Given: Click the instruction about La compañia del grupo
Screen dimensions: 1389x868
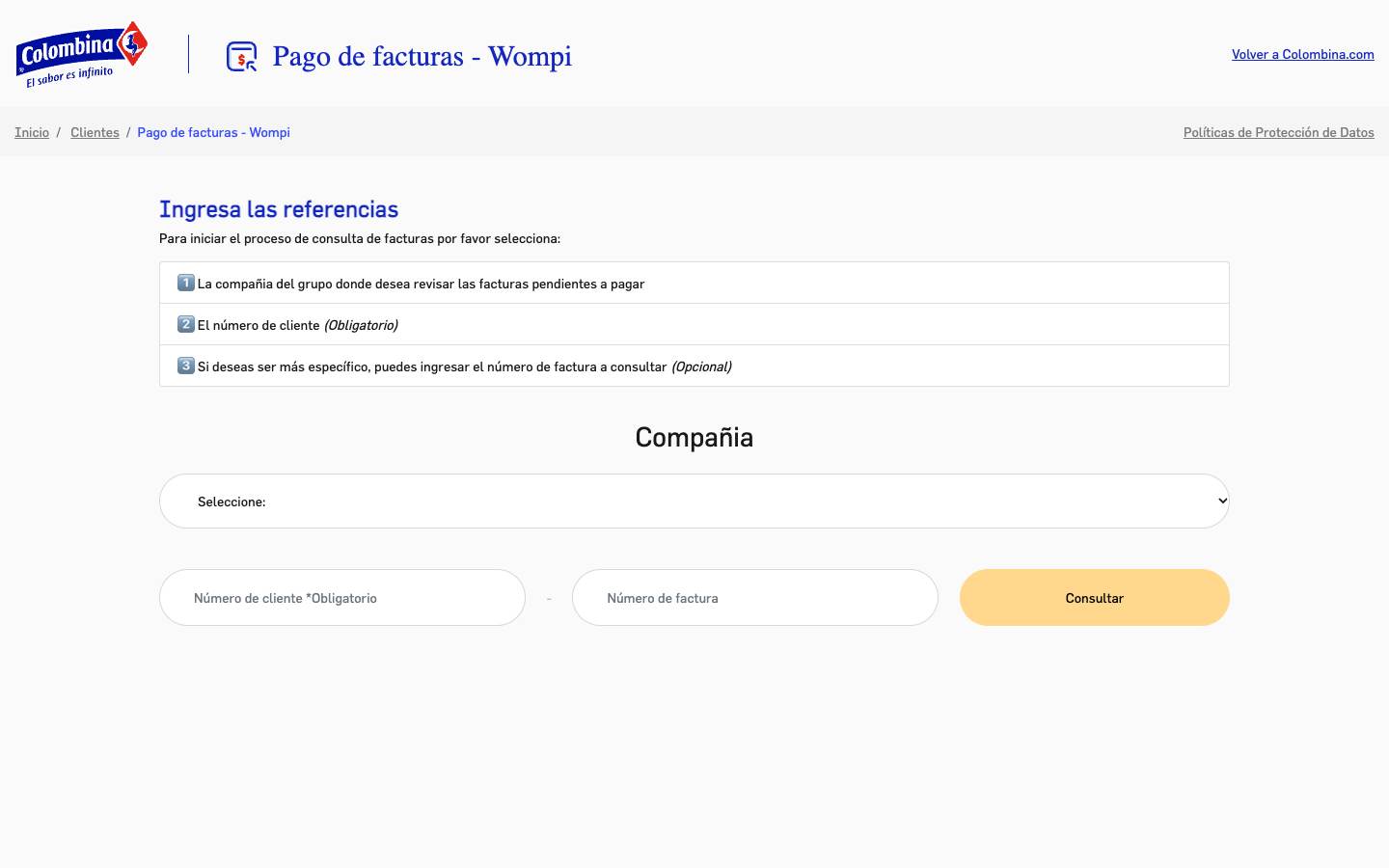Looking at the screenshot, I should (421, 284).
